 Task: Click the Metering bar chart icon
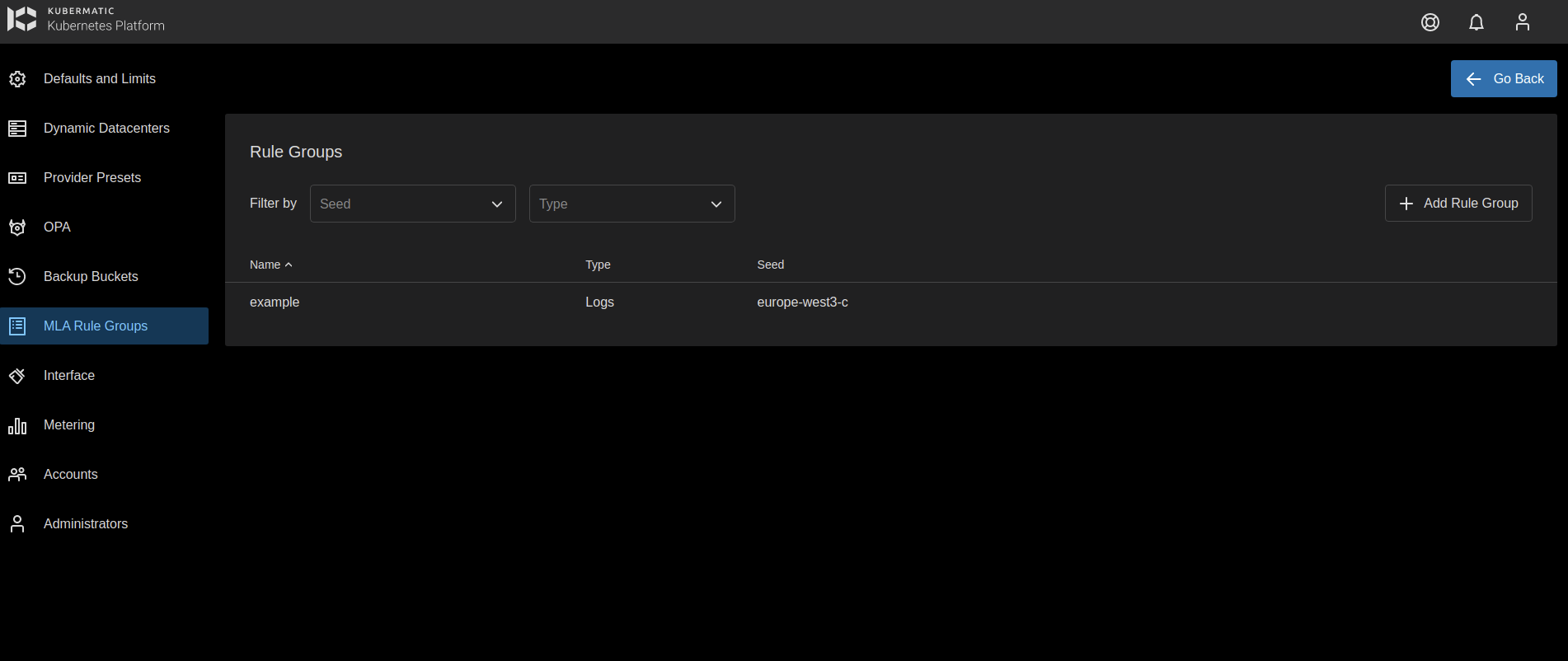coord(17,425)
